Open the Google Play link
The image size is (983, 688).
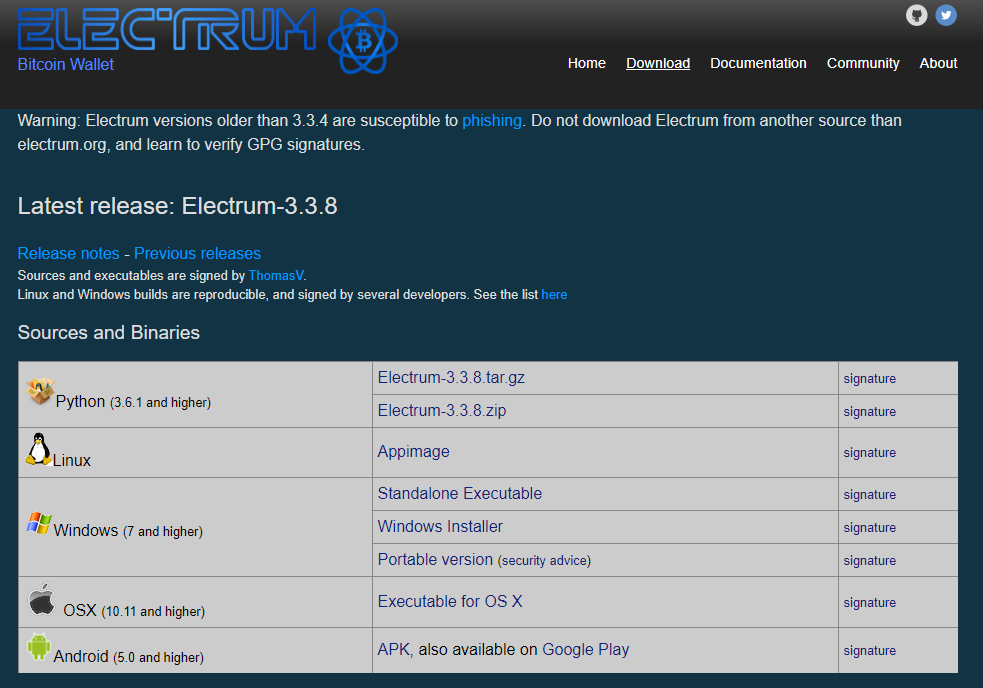pos(586,650)
